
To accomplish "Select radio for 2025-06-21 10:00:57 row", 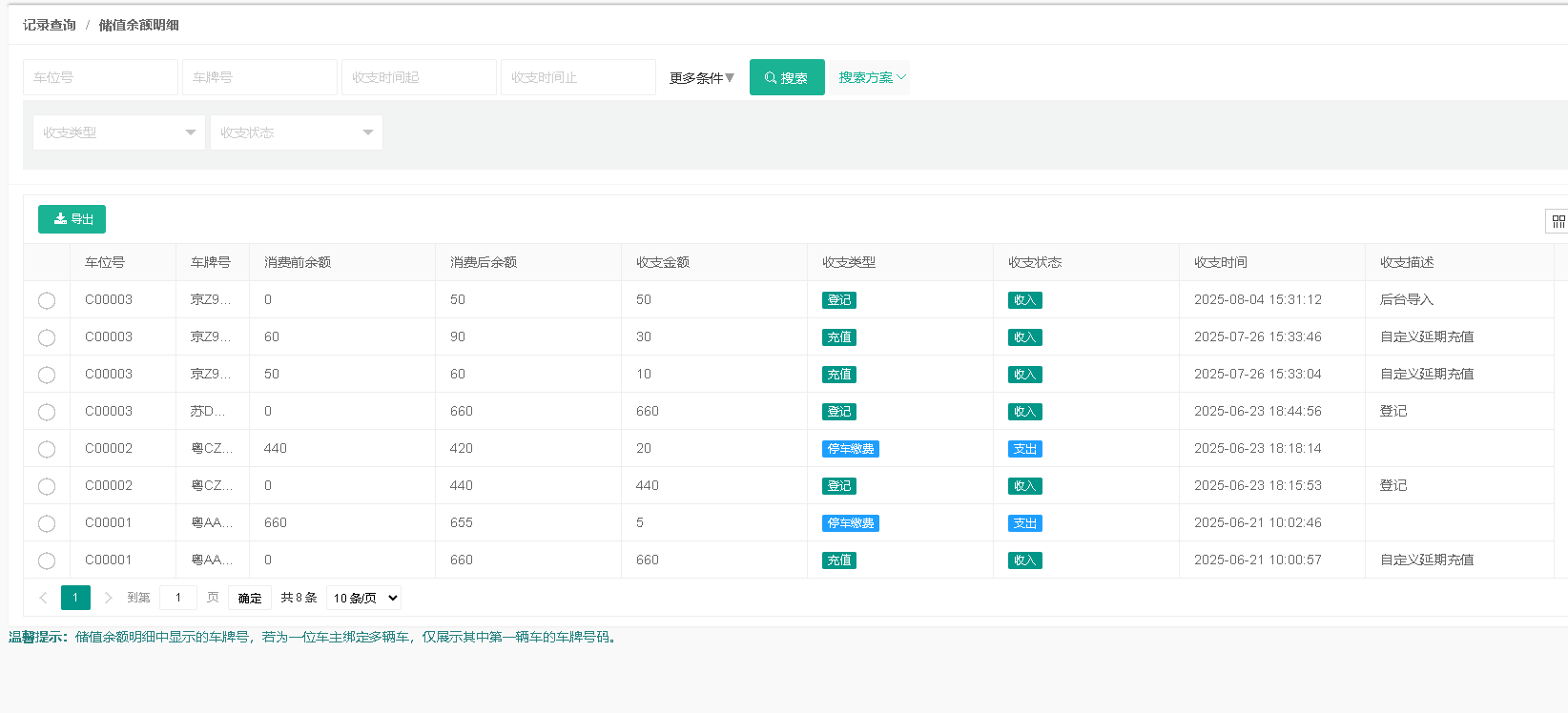I will 47,560.
